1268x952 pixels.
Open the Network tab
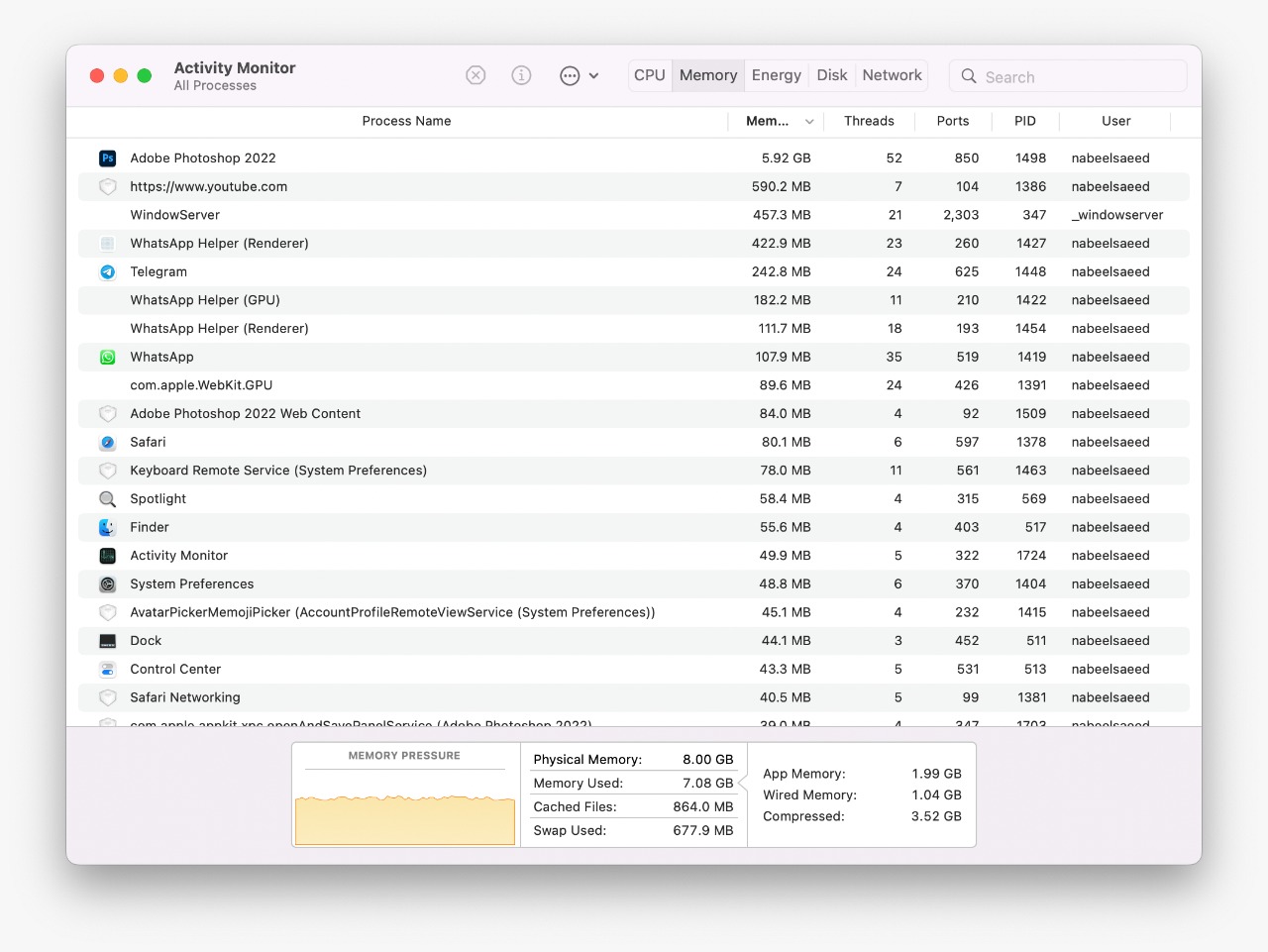pyautogui.click(x=893, y=75)
